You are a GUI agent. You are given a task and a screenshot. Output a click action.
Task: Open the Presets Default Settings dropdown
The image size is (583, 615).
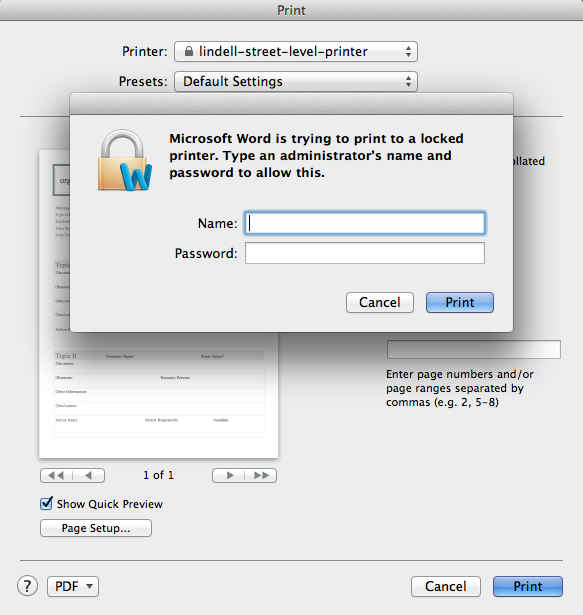pos(296,82)
